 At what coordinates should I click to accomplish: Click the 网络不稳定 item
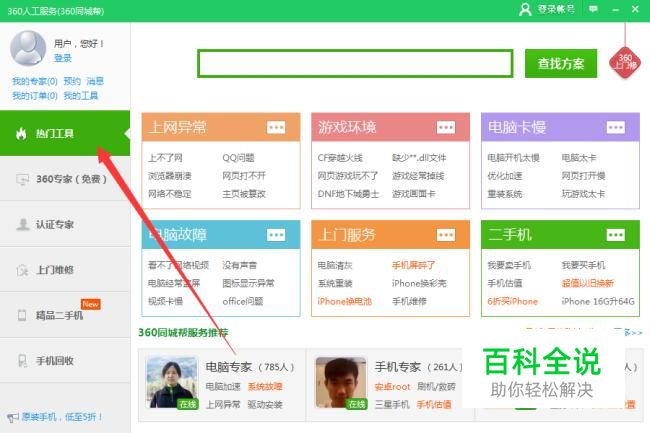pos(170,194)
